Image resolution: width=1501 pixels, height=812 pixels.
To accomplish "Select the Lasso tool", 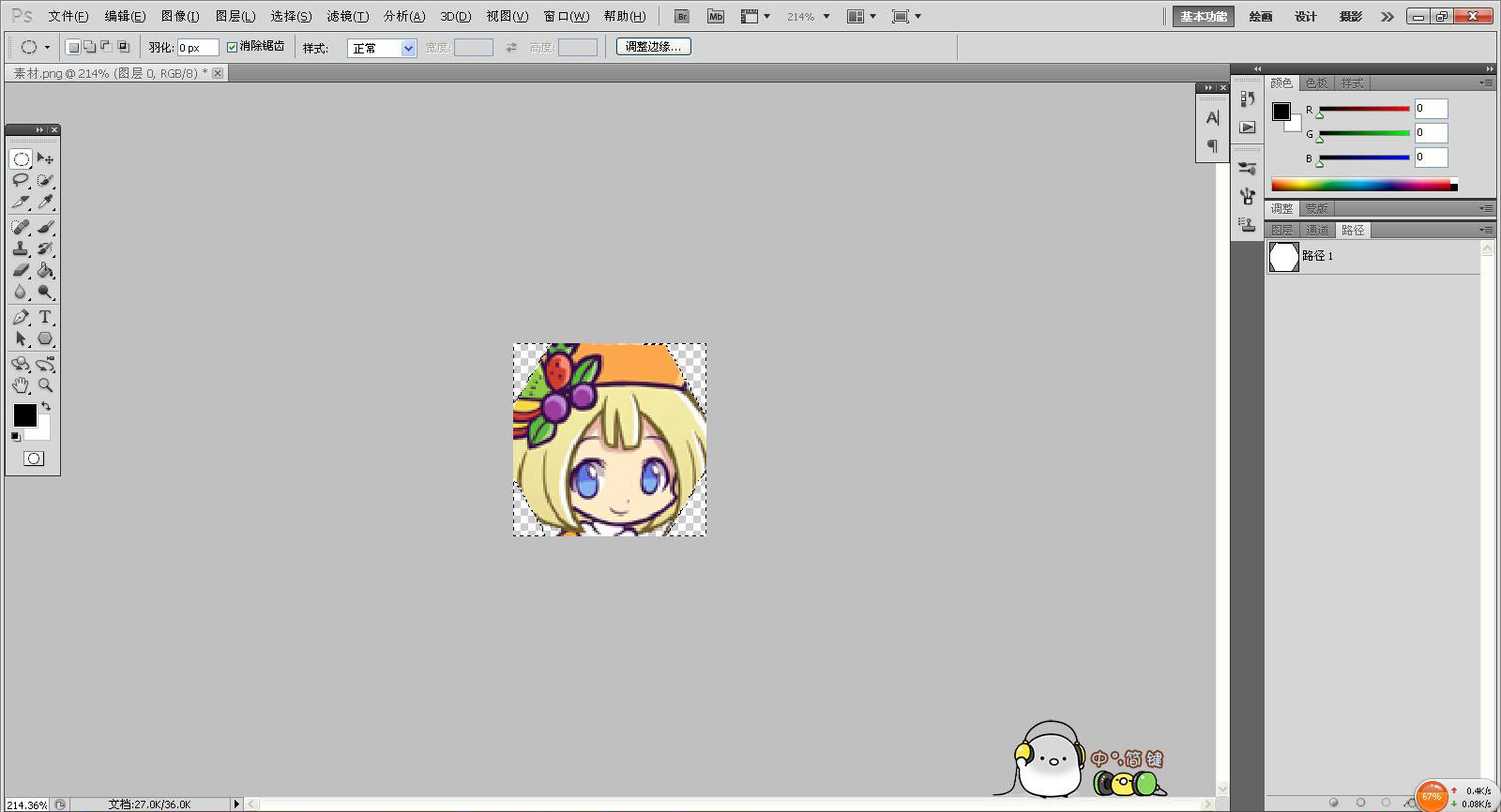I will [x=21, y=181].
